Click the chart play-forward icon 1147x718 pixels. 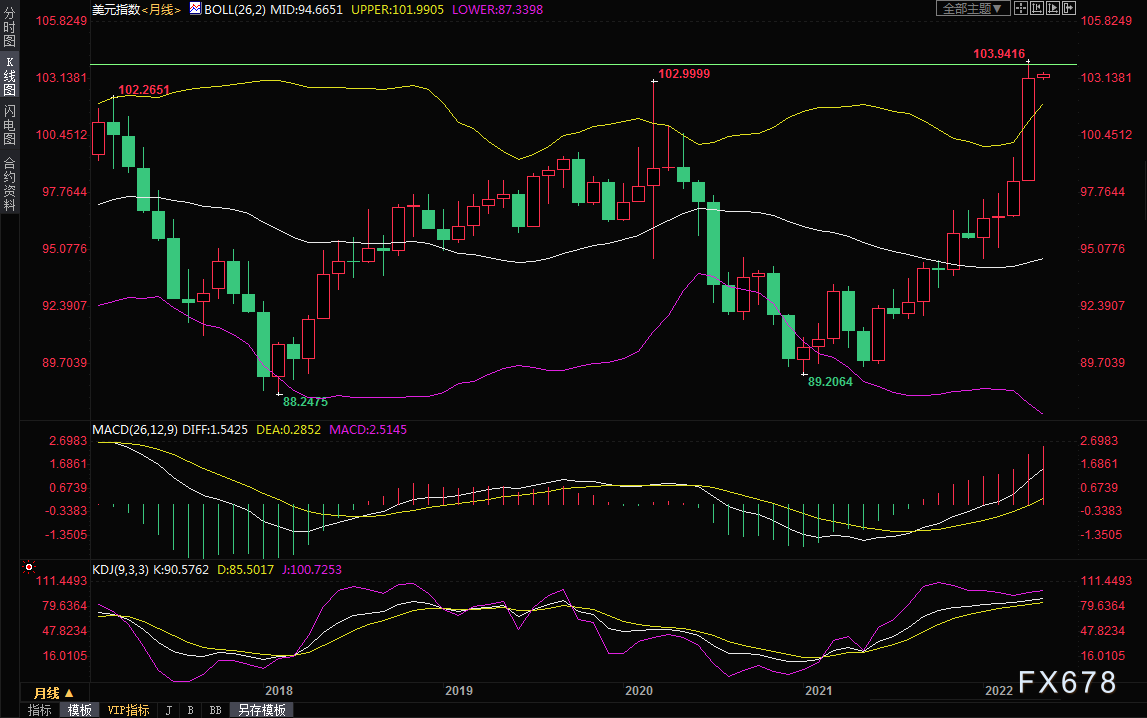1053,8
